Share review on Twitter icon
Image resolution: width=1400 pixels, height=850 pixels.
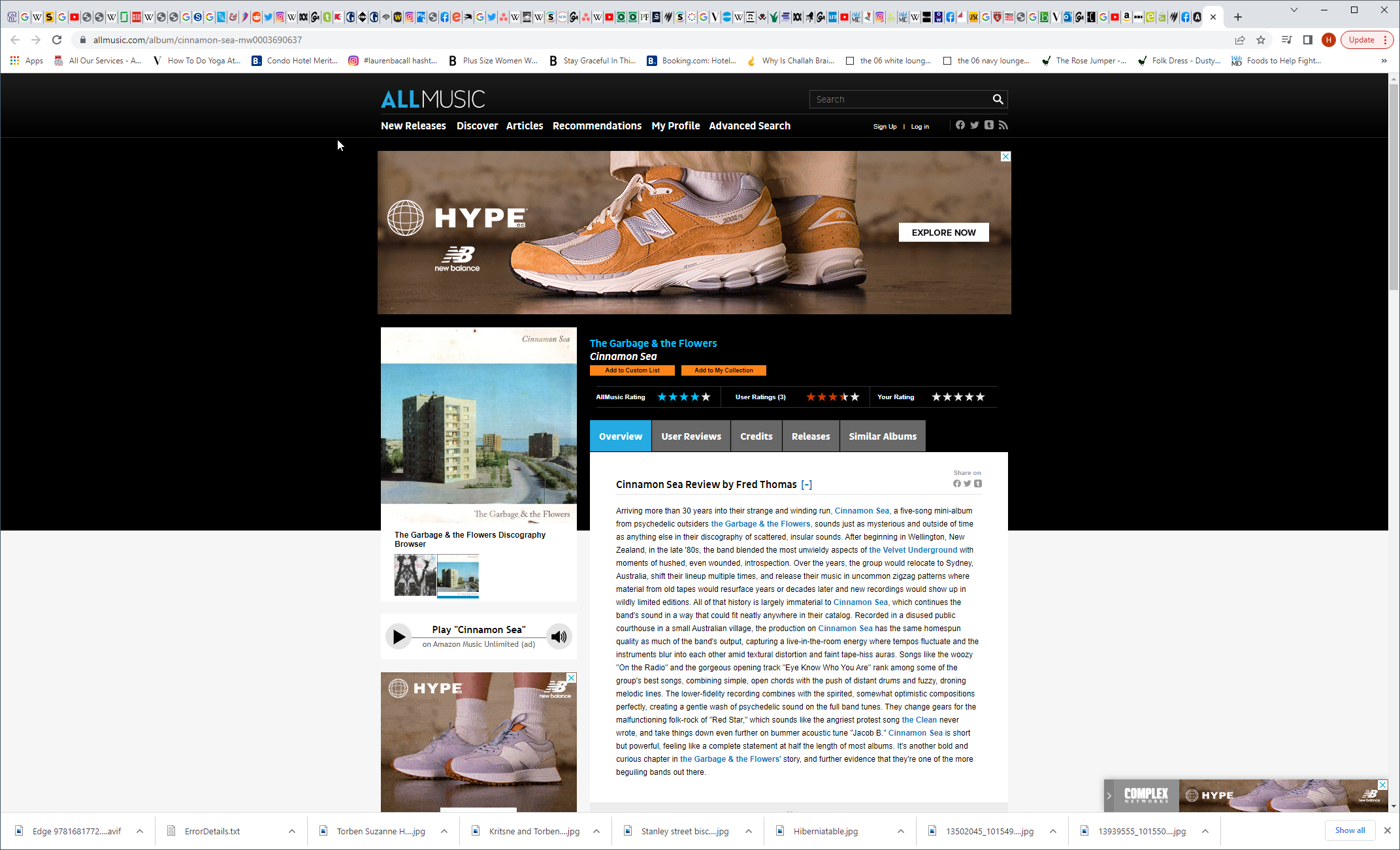968,483
